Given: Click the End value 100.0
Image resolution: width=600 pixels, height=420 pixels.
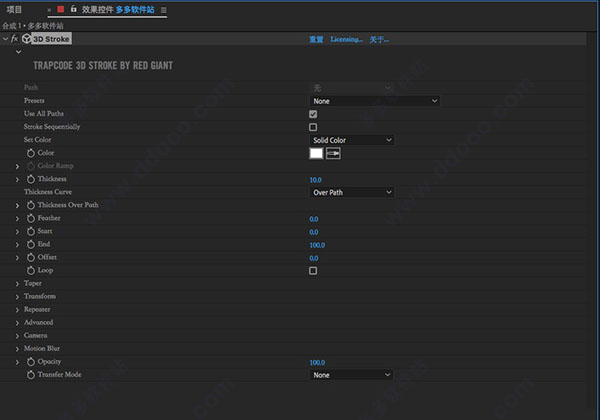Looking at the screenshot, I should click(x=317, y=245).
